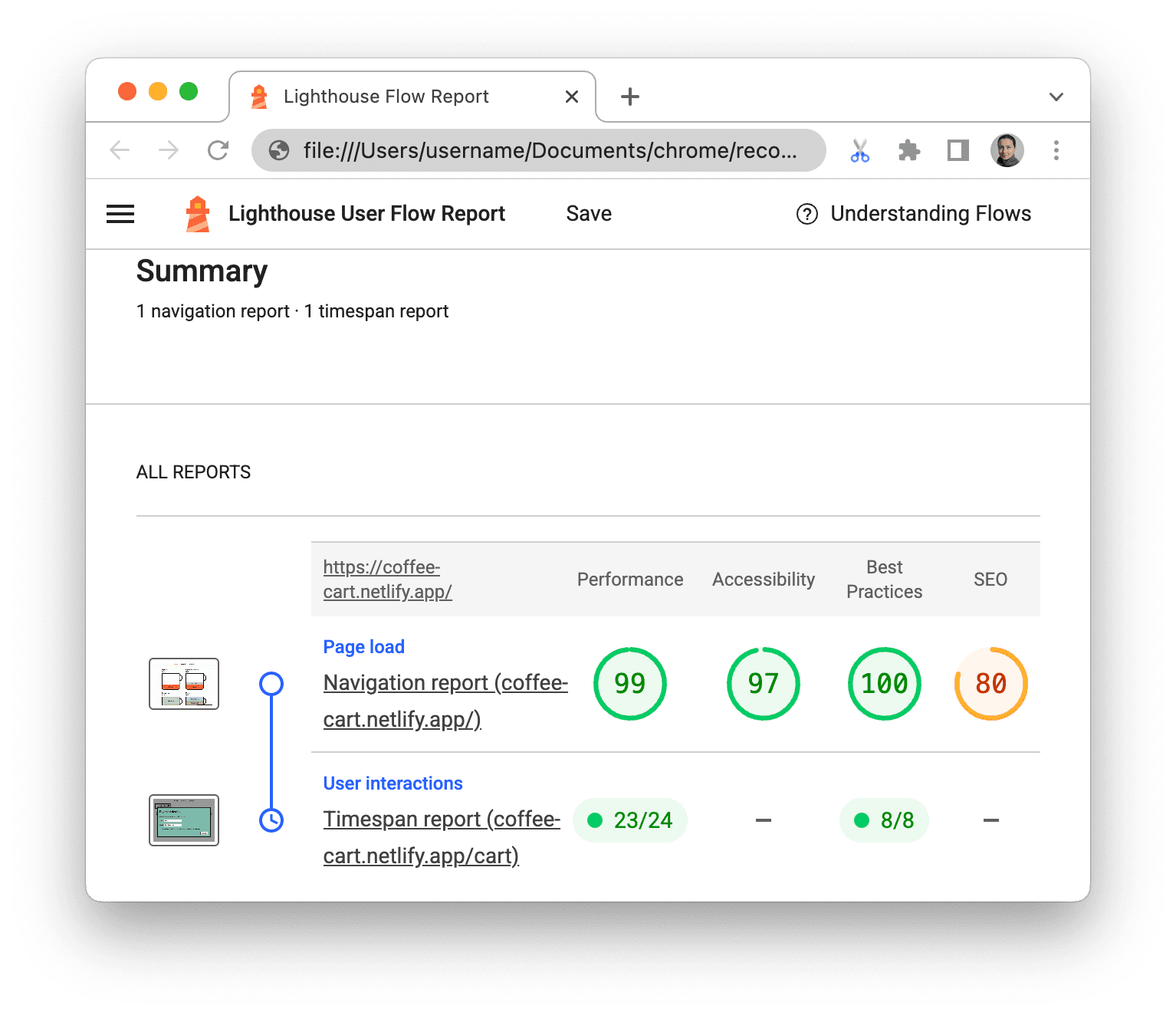The height and width of the screenshot is (1015, 1176).
Task: Click the clock icon on the timespan flow step
Action: pyautogui.click(x=271, y=820)
